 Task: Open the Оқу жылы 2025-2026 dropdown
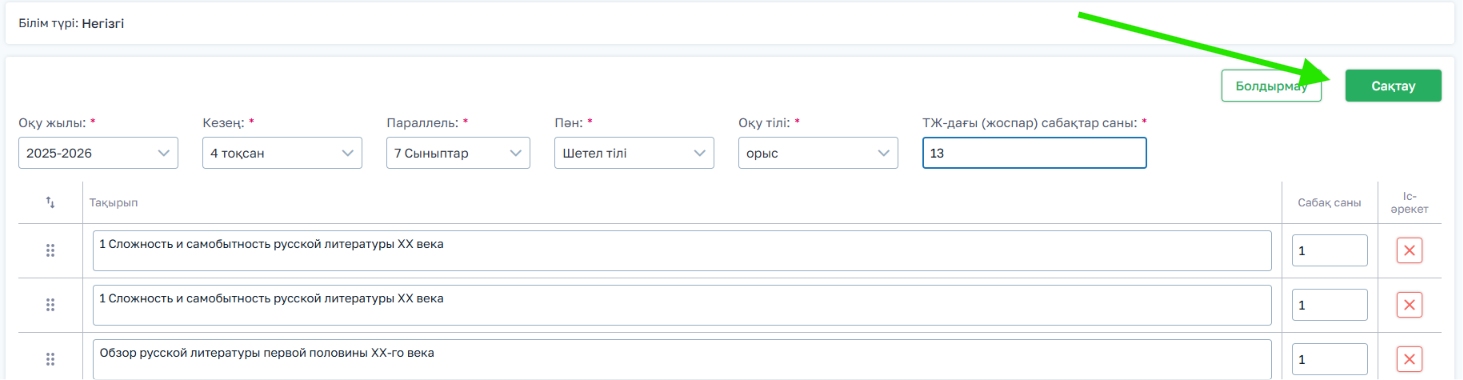point(98,153)
